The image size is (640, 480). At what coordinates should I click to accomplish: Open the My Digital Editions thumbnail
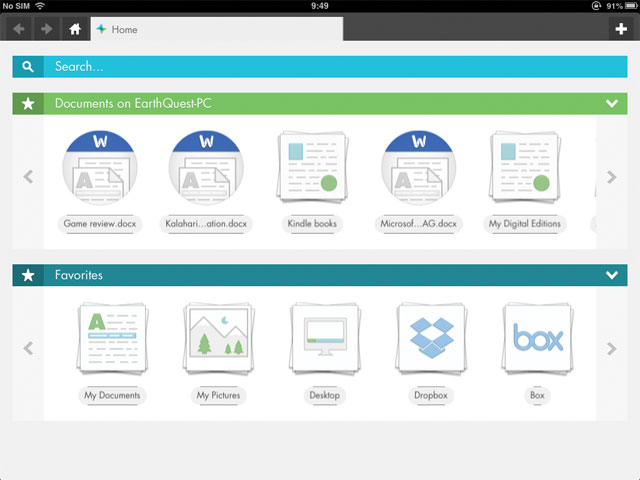524,169
